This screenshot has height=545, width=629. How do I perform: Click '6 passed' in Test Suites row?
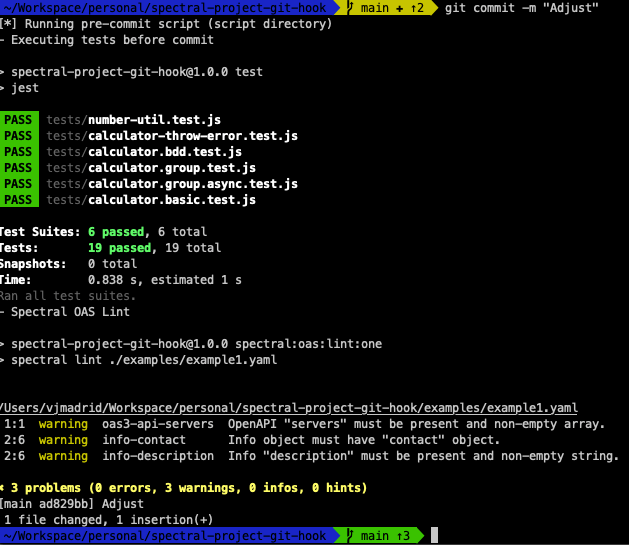(x=116, y=232)
